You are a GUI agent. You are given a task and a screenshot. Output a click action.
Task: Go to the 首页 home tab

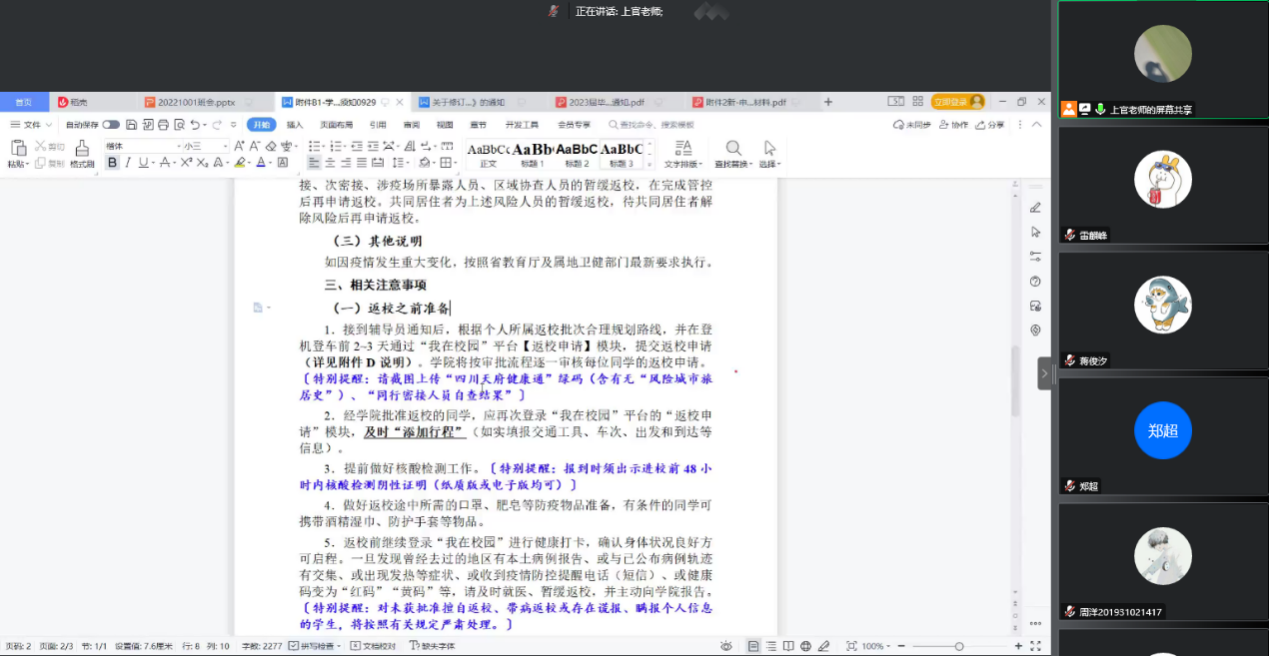(23, 102)
